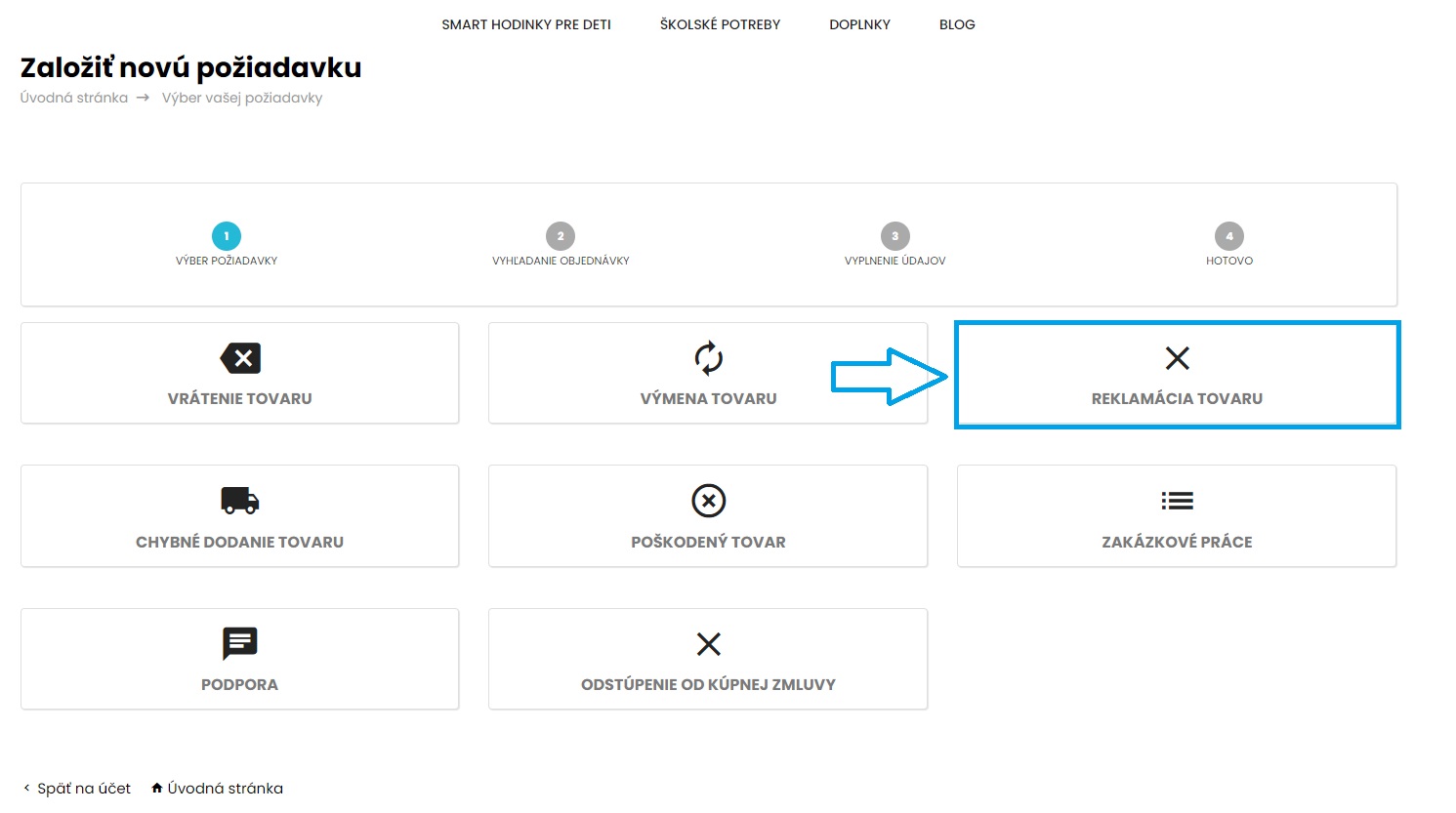Click the bottom Úvodná stránka home link
Viewport: 1456px width, 813px height.
click(x=225, y=789)
